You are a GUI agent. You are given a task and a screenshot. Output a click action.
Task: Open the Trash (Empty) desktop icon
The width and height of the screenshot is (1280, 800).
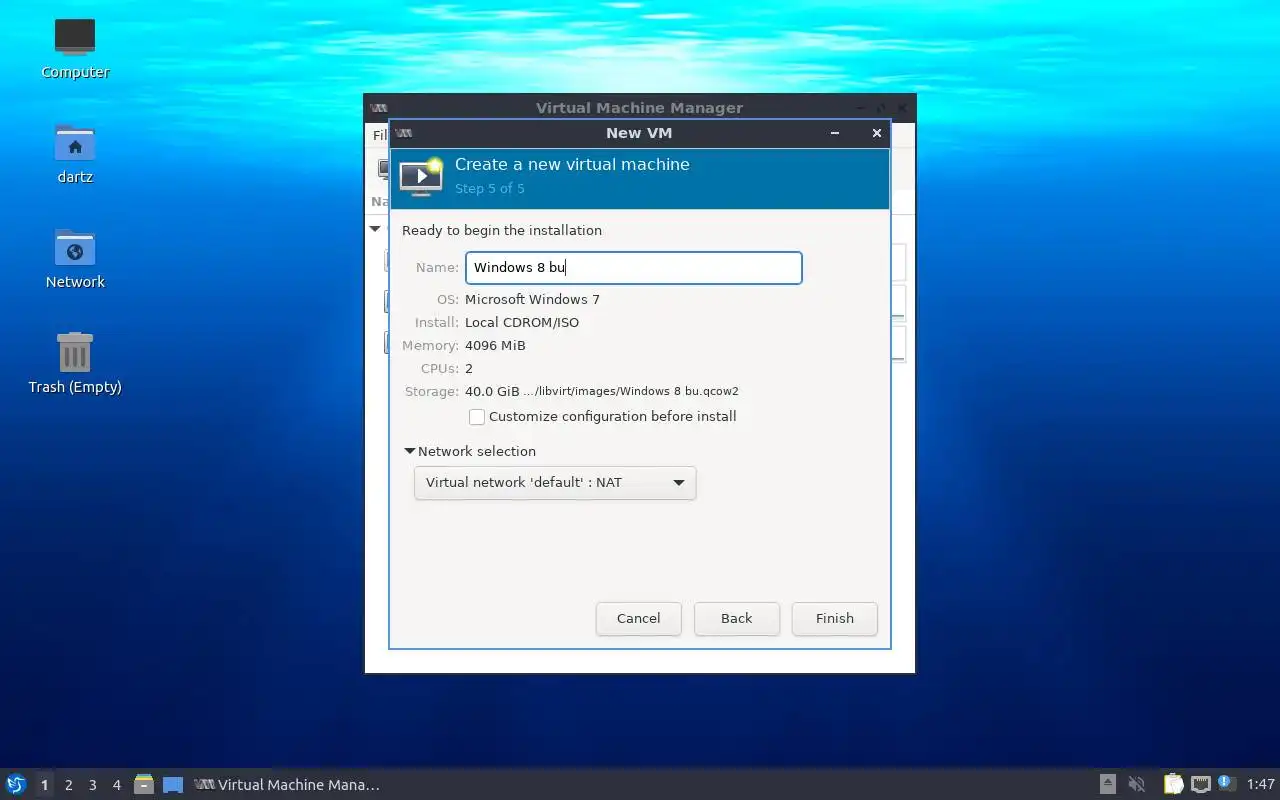tap(75, 364)
